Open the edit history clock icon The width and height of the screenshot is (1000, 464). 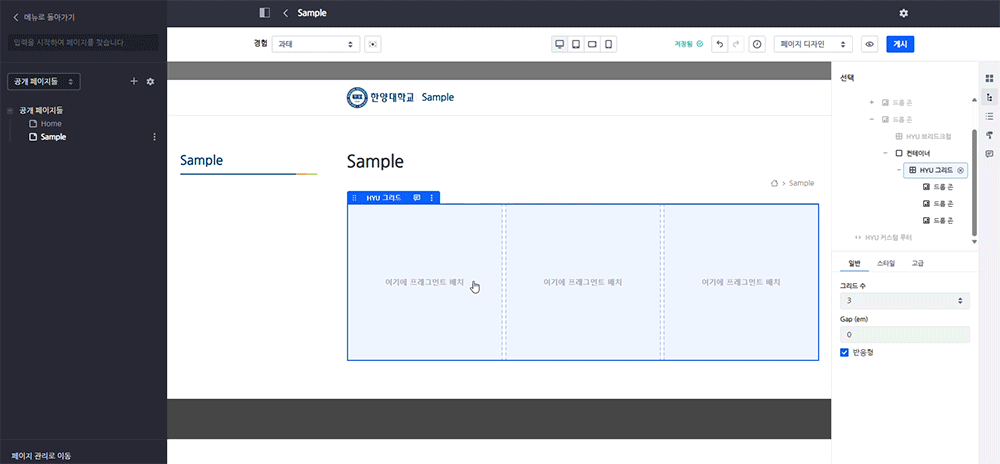(757, 44)
